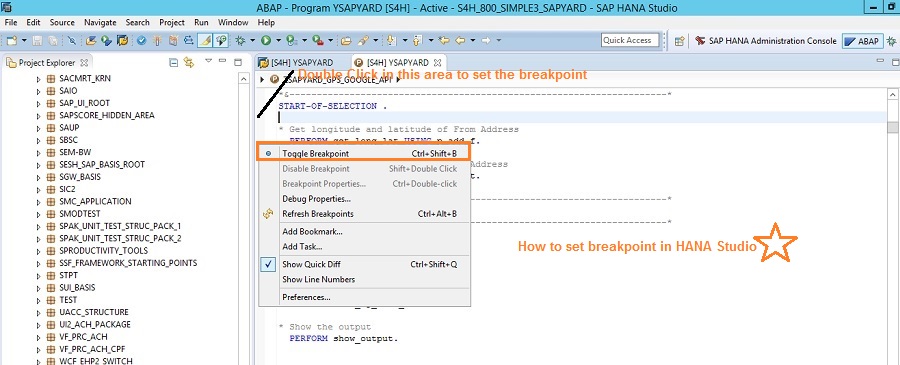Viewport: 900px width, 365px height.
Task: Click the editor vertical scrollbar thumb
Action: tap(893, 127)
